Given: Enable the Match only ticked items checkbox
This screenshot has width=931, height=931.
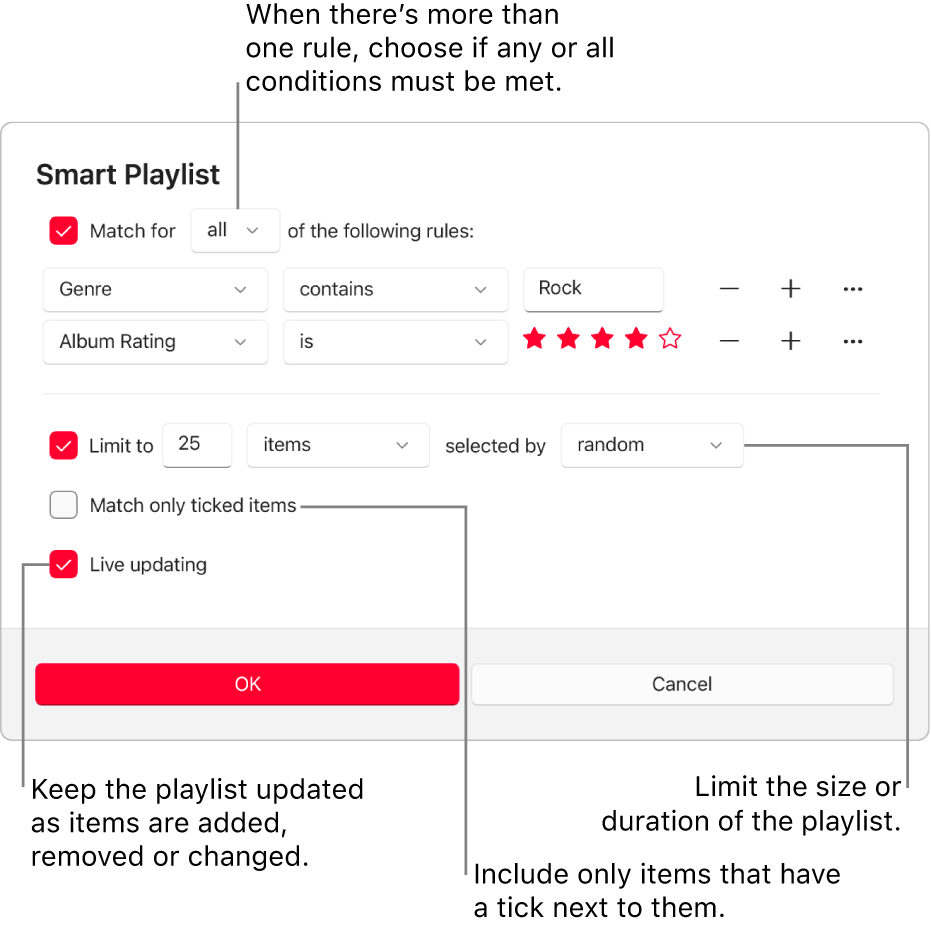Looking at the screenshot, I should (63, 505).
